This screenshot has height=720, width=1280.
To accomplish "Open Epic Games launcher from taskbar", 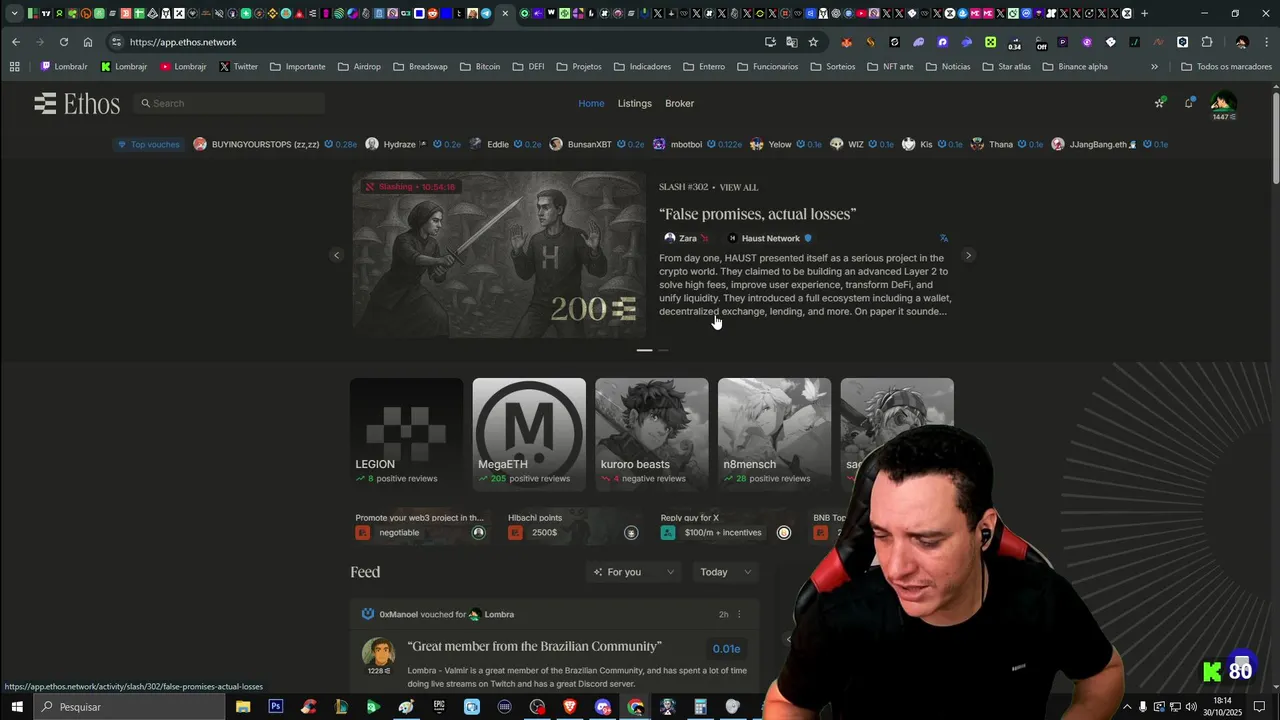I will point(439,707).
